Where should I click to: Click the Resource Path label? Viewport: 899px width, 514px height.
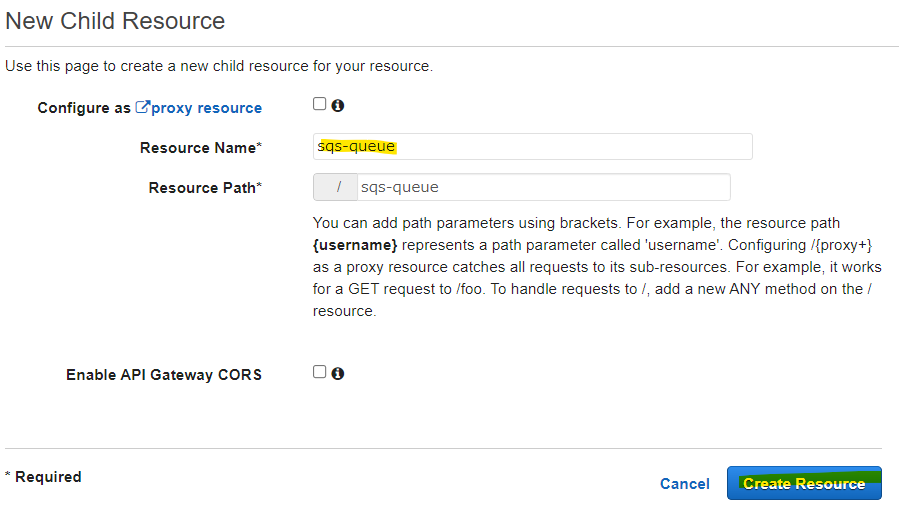(x=205, y=188)
